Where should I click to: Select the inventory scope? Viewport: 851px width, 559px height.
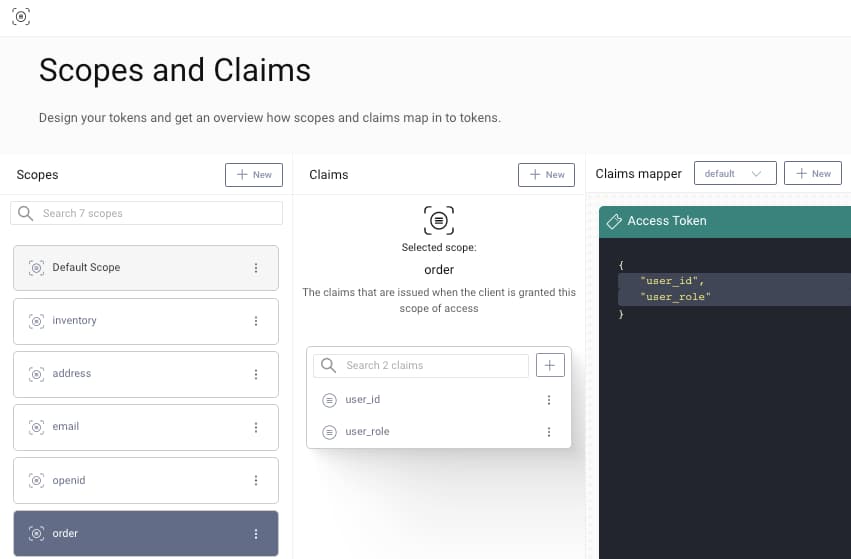coord(130,321)
